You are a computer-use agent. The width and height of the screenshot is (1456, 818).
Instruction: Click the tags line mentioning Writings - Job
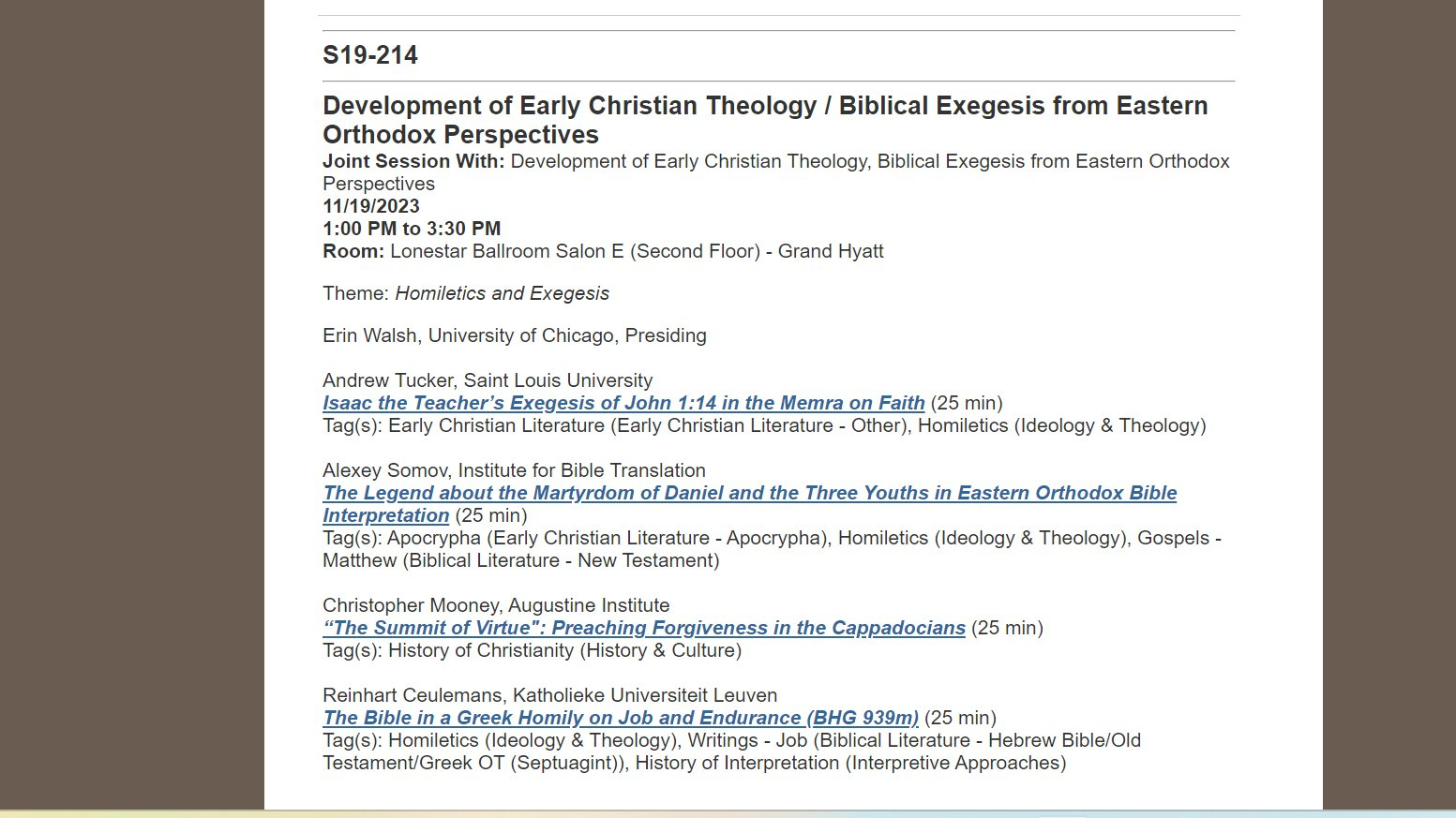[x=731, y=740]
